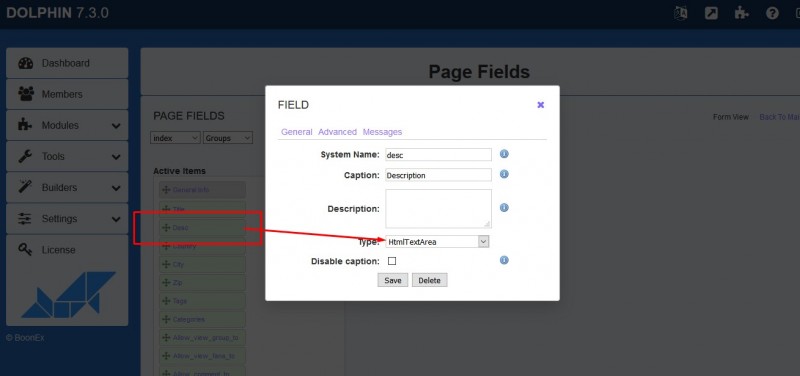This screenshot has width=800, height=376.
Task: Click the Delete button
Action: (x=430, y=280)
